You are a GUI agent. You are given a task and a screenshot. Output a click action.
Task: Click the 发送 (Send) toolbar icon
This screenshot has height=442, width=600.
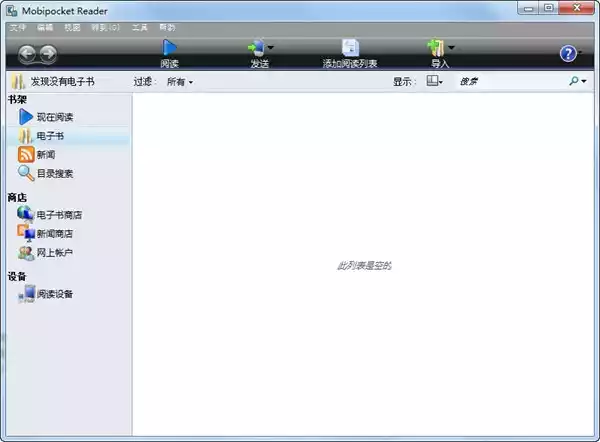point(258,47)
